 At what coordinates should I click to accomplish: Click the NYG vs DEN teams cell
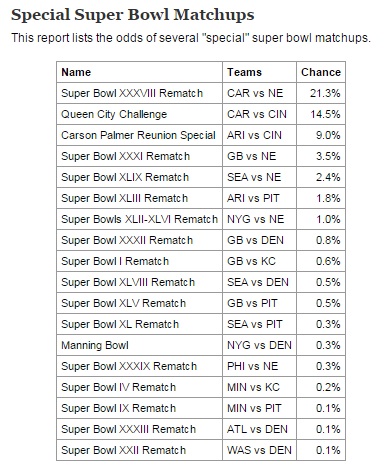259,345
